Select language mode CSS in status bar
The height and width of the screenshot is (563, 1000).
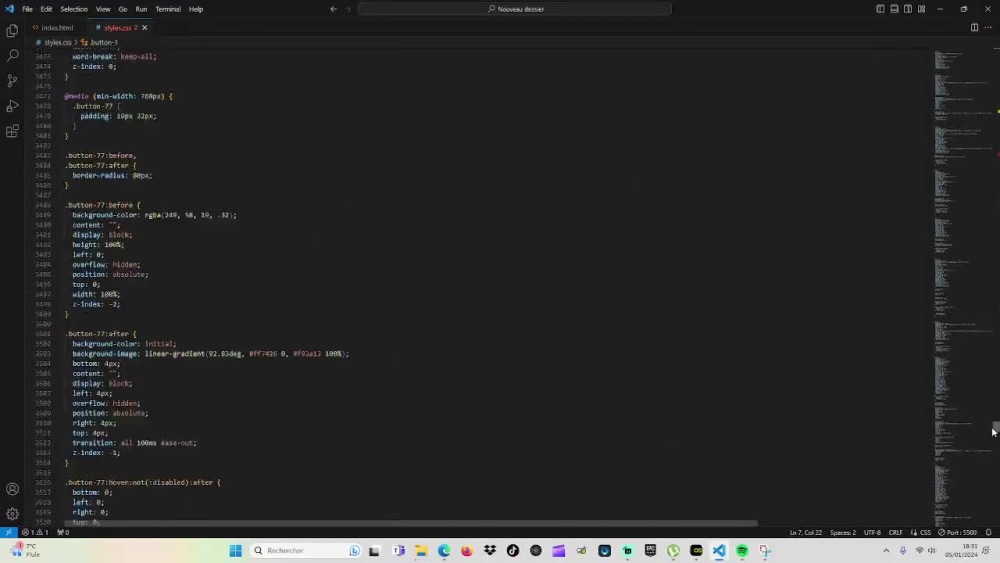click(925, 532)
